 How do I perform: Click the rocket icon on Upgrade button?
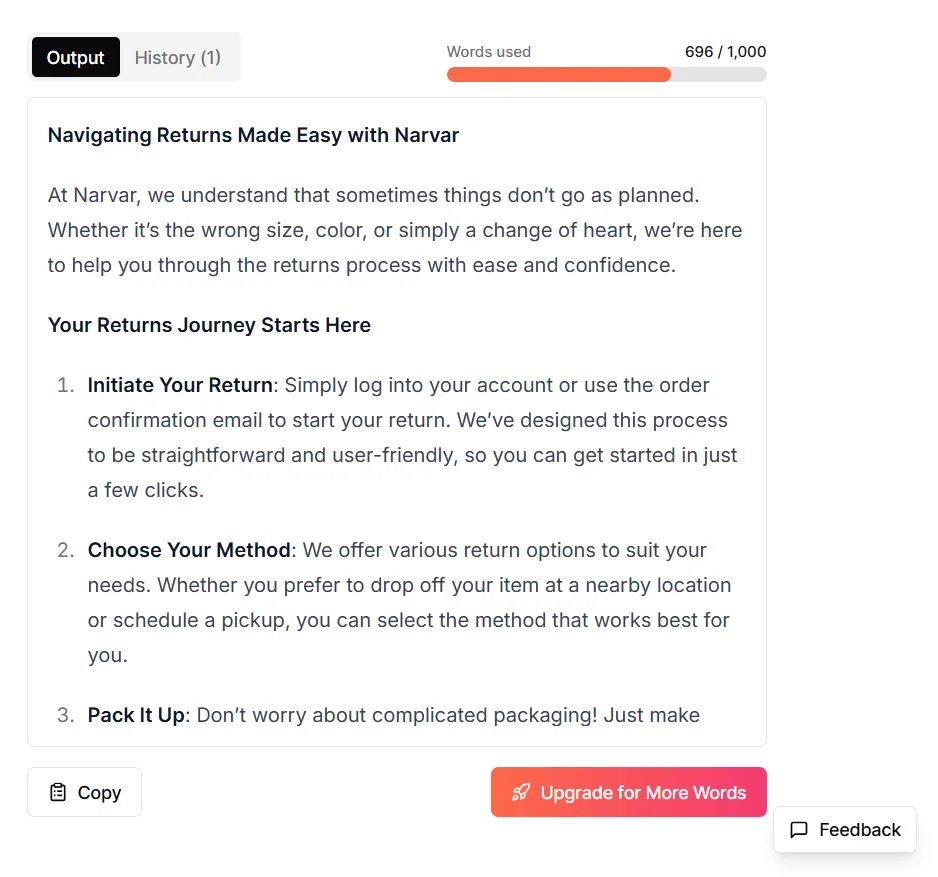coord(520,792)
